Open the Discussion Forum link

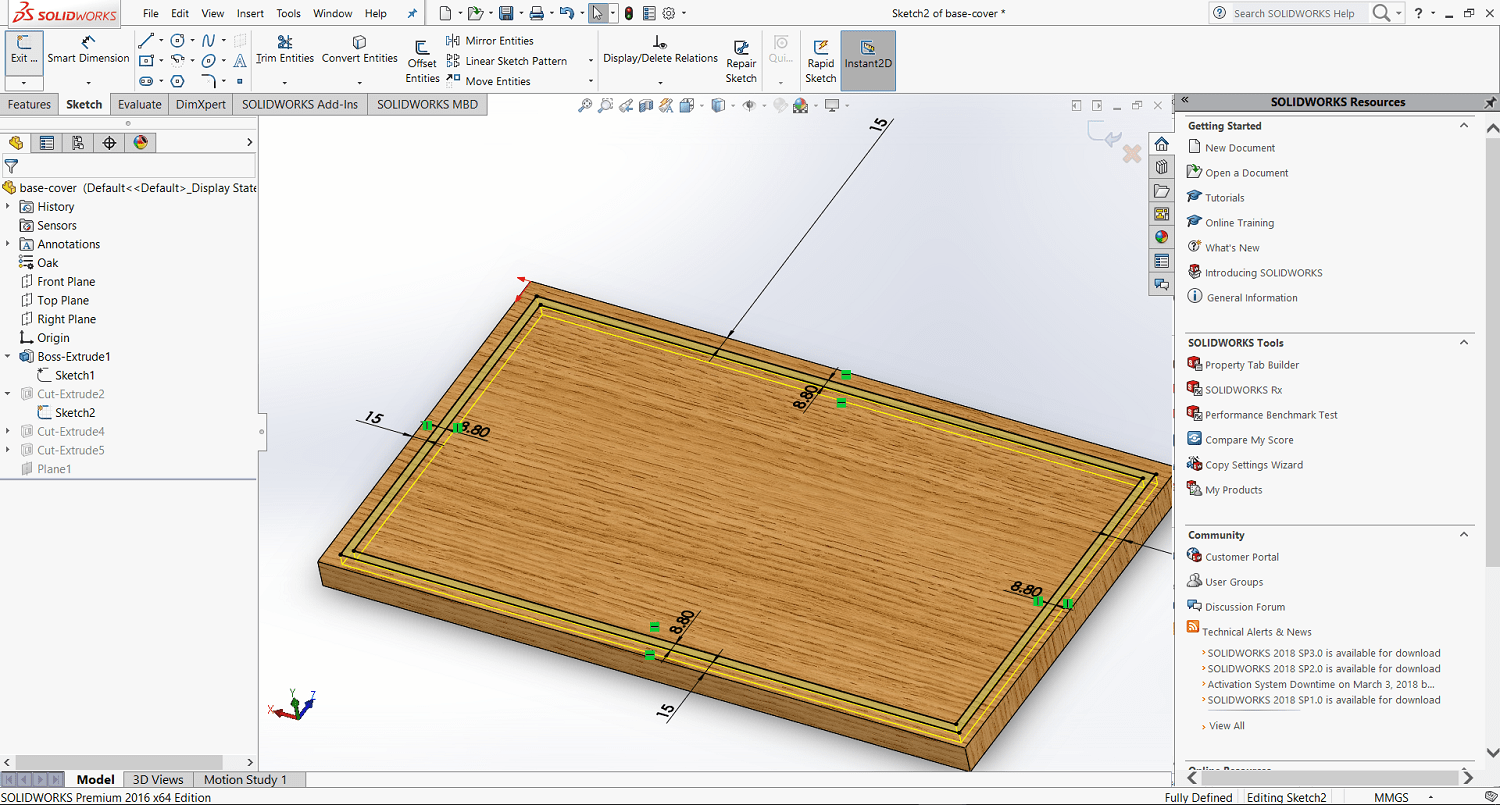coord(1244,607)
